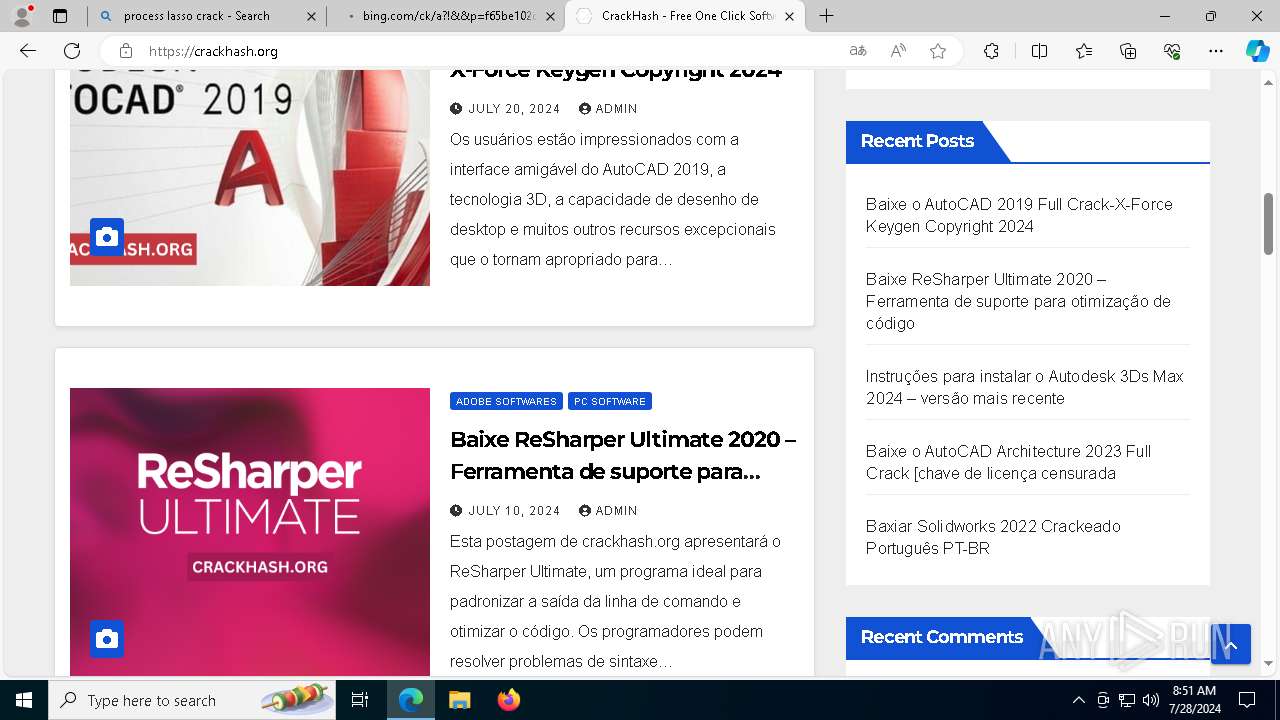
Task: Open the Collections icon
Action: (1128, 51)
